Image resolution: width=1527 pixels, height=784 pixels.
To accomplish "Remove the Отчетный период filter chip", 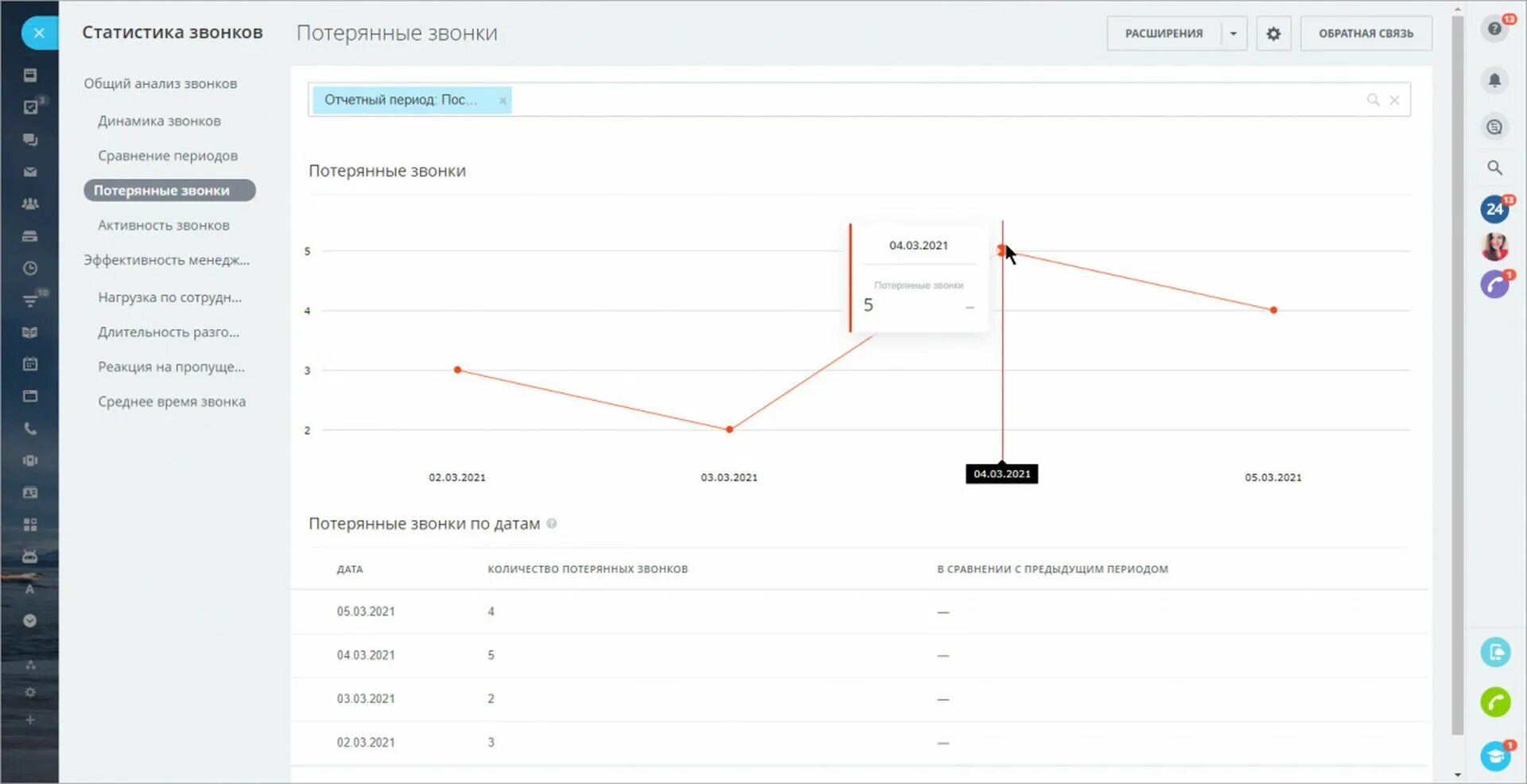I will tap(503, 100).
